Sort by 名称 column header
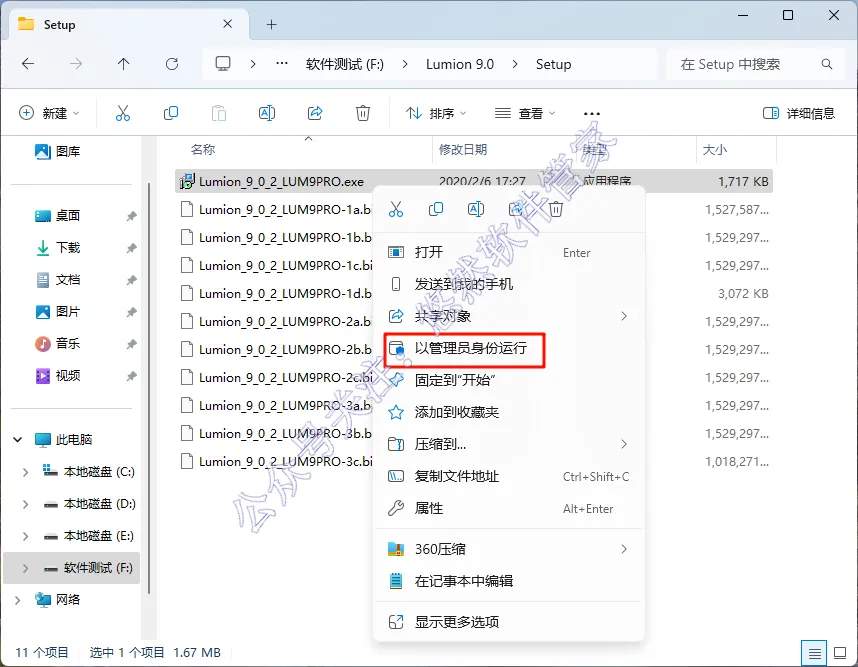The height and width of the screenshot is (667, 858). (202, 149)
